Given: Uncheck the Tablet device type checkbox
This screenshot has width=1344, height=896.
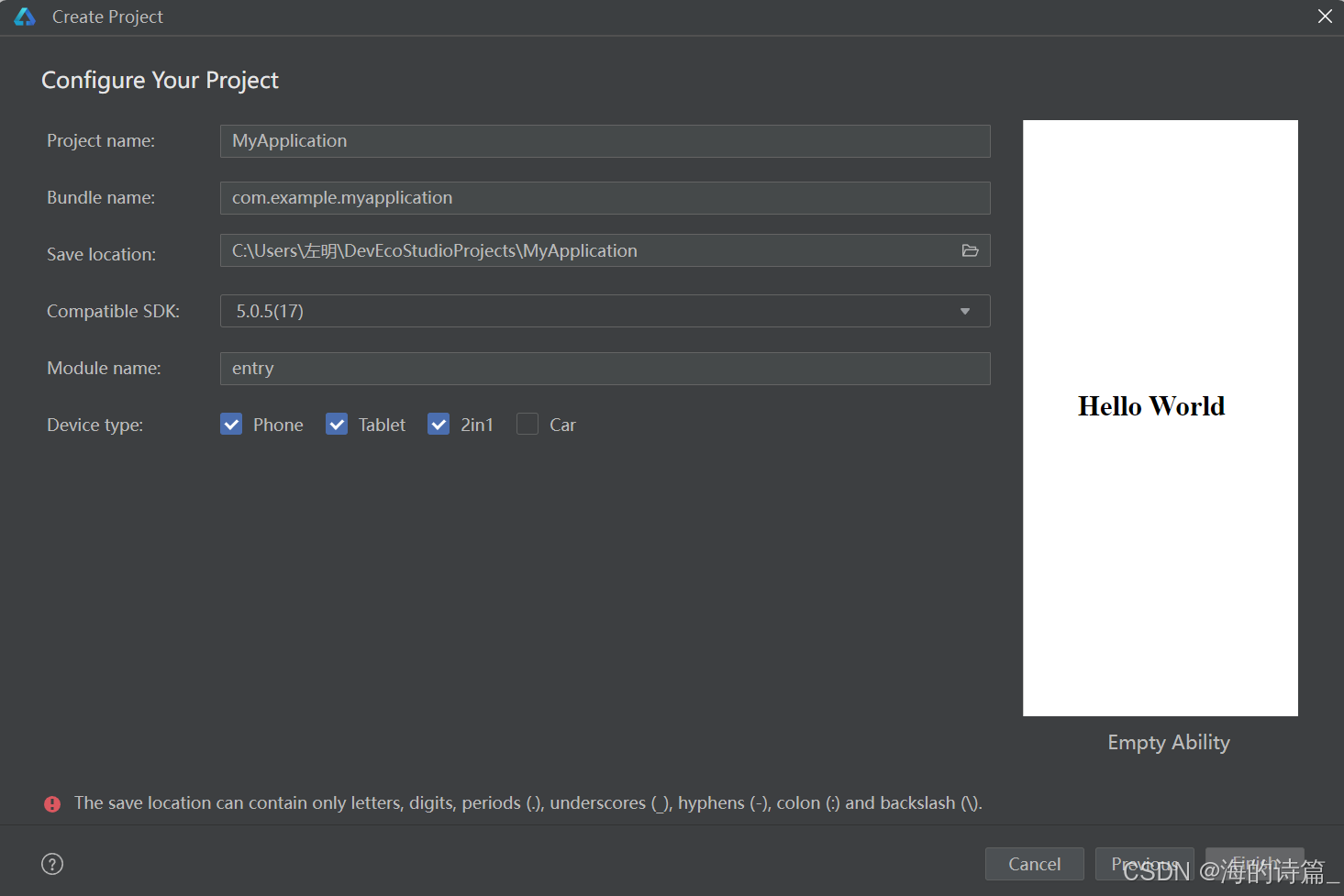Looking at the screenshot, I should point(337,425).
